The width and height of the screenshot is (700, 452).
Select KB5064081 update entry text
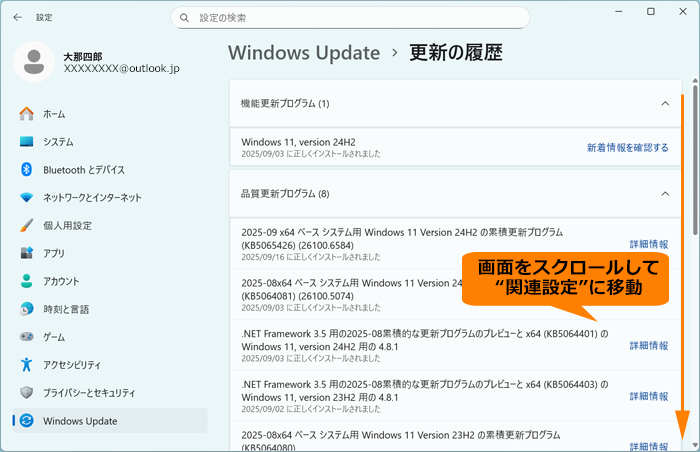[351, 289]
